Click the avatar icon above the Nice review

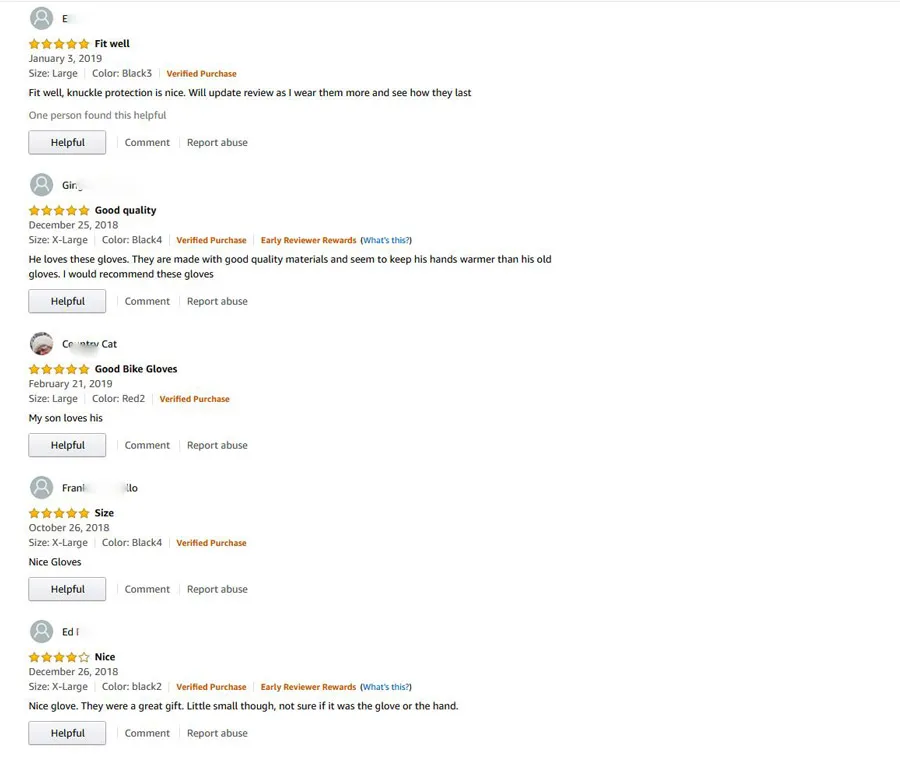pyautogui.click(x=41, y=632)
